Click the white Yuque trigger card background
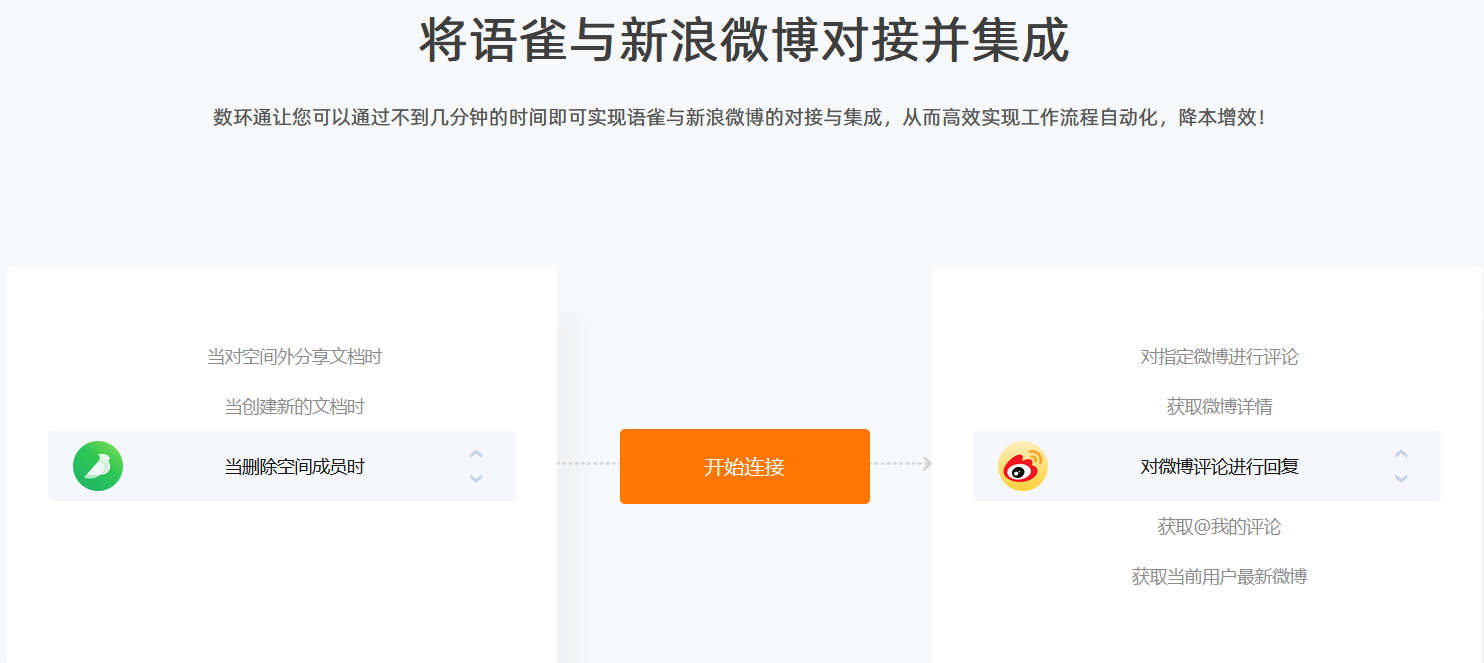The image size is (1484, 663). point(282,580)
